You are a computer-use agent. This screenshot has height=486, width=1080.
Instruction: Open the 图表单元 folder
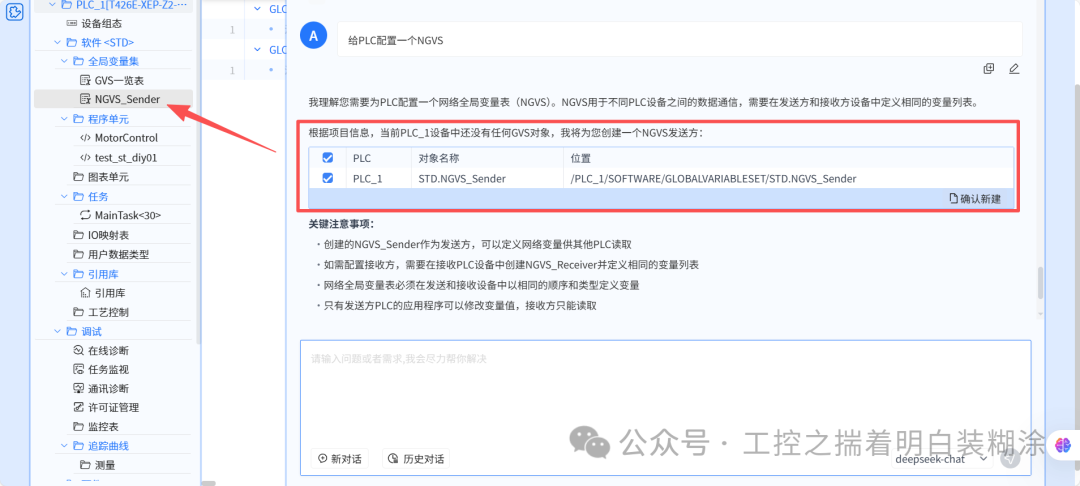click(101, 177)
